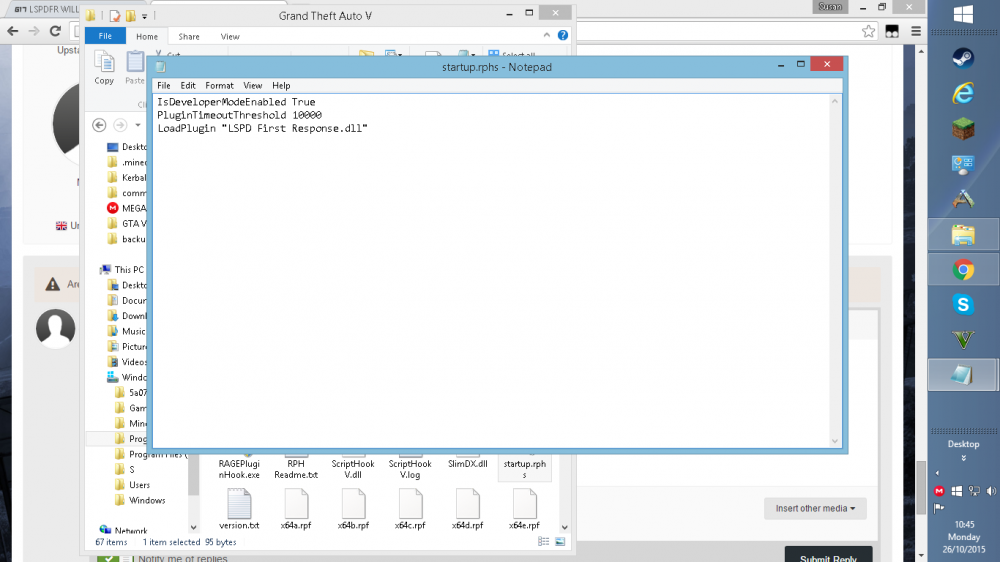The height and width of the screenshot is (562, 1000).
Task: Click Chrome back arrow
Action: [13, 31]
